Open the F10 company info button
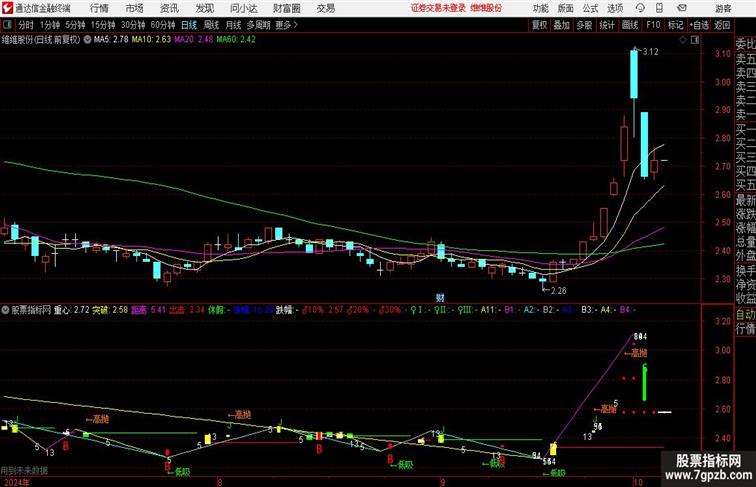The width and height of the screenshot is (756, 487). tap(653, 25)
